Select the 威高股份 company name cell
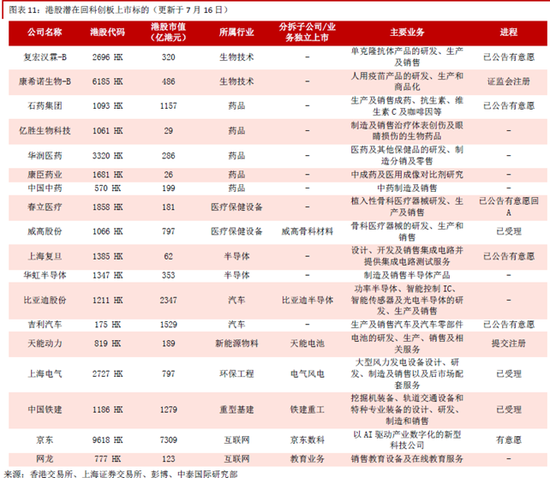This screenshot has height=478, width=550. pos(45,231)
